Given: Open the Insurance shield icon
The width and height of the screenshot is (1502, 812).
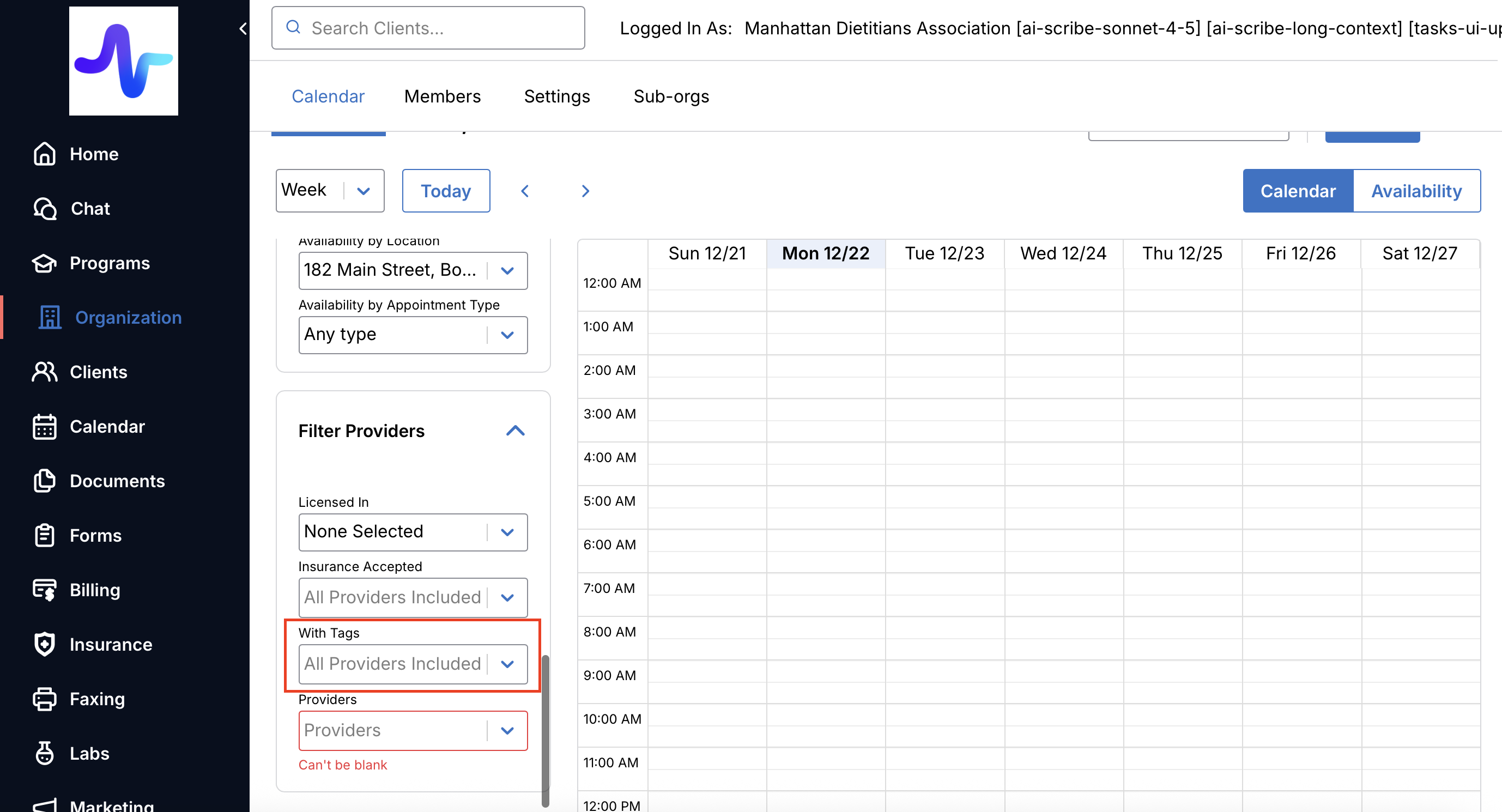Looking at the screenshot, I should coord(44,644).
